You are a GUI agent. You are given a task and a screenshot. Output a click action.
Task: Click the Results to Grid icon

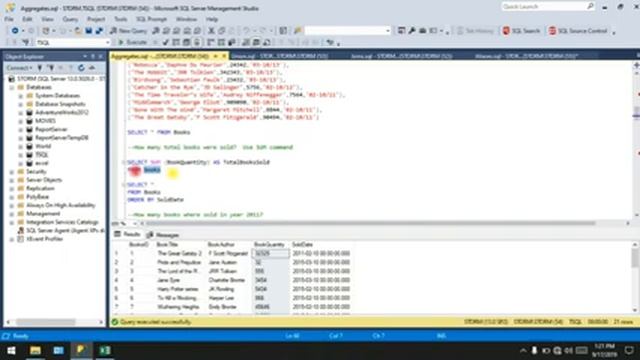click(256, 42)
